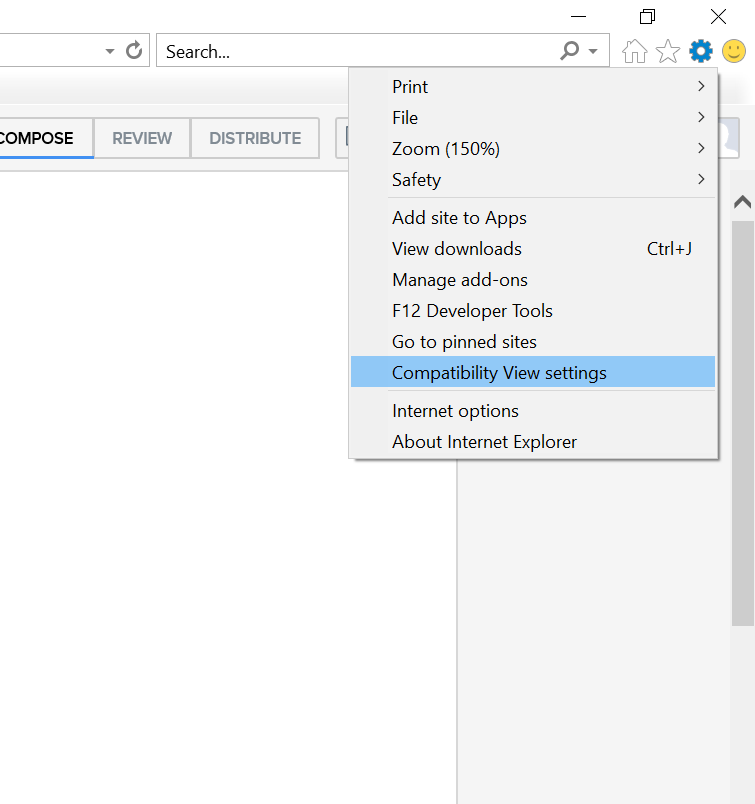755x804 pixels.
Task: Refresh the page with the reload icon
Action: tap(134, 50)
